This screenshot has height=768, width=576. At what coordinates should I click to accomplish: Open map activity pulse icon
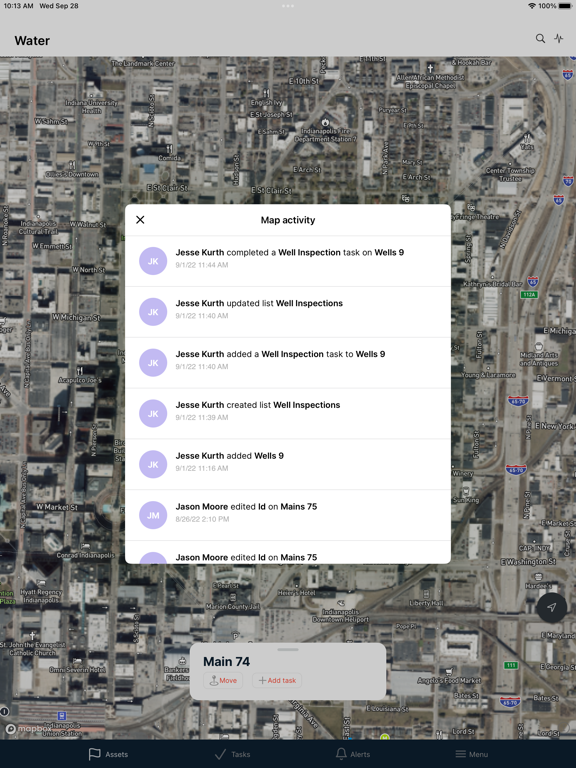point(559,38)
